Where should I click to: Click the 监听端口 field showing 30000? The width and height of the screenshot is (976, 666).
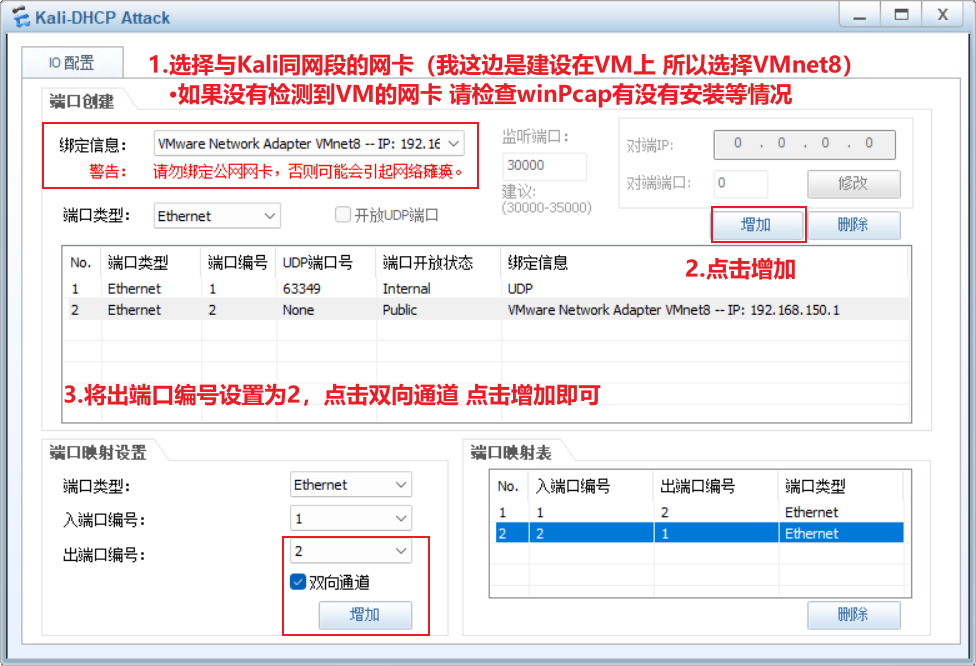[544, 166]
